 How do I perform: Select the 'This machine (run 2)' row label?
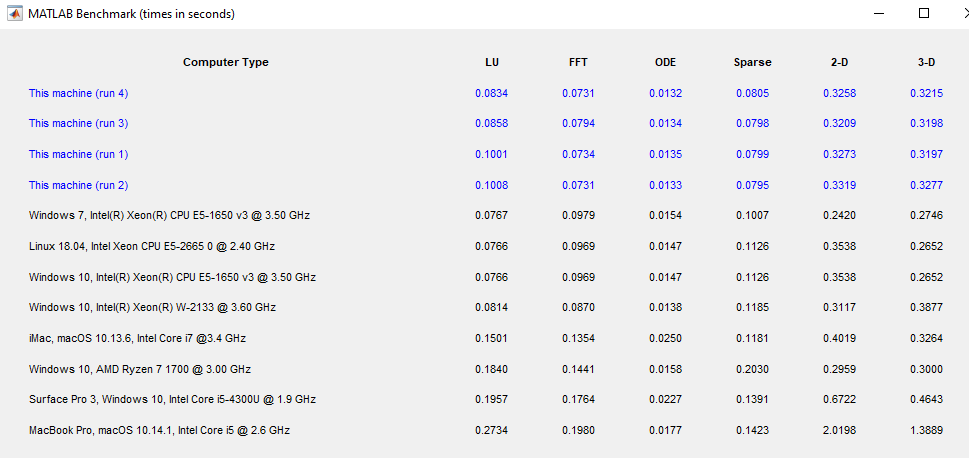78,185
